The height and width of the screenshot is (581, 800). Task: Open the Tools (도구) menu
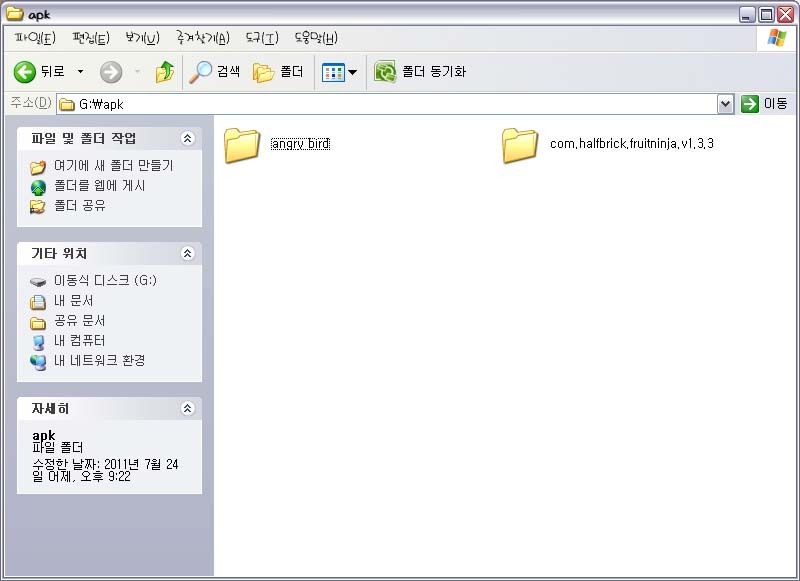tap(262, 38)
